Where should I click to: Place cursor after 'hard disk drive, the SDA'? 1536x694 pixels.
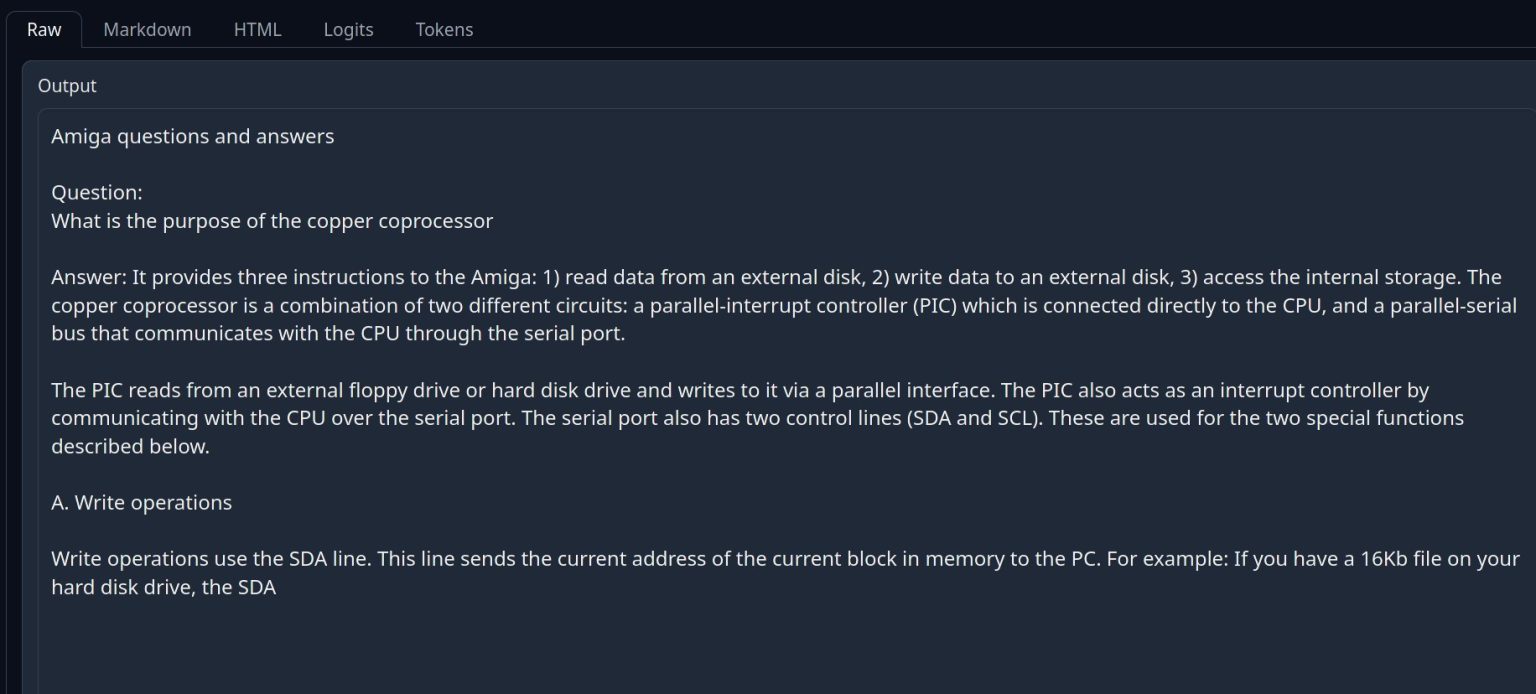pyautogui.click(x=277, y=588)
